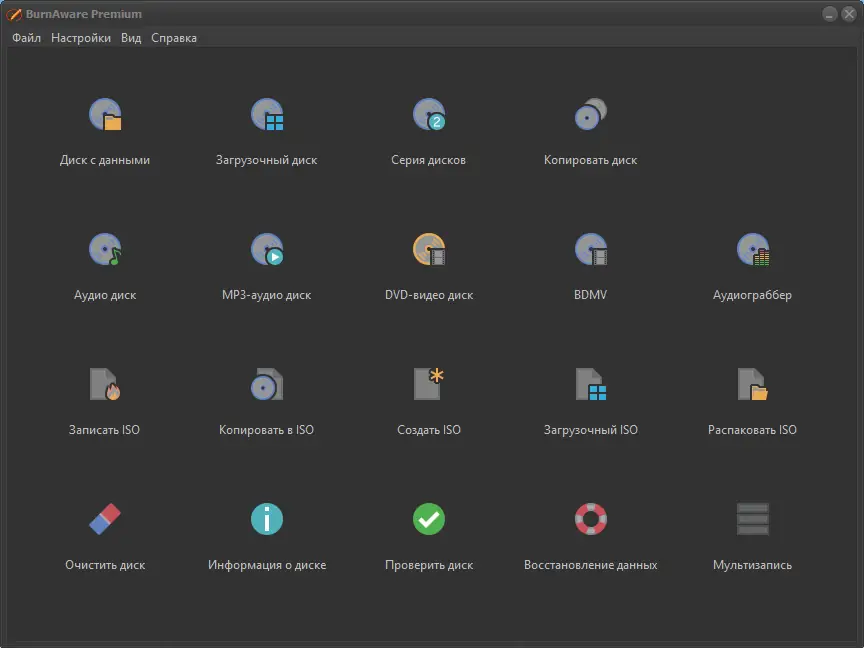Open the MP3-аудио диск icon
This screenshot has width=864, height=648.
[x=267, y=250]
